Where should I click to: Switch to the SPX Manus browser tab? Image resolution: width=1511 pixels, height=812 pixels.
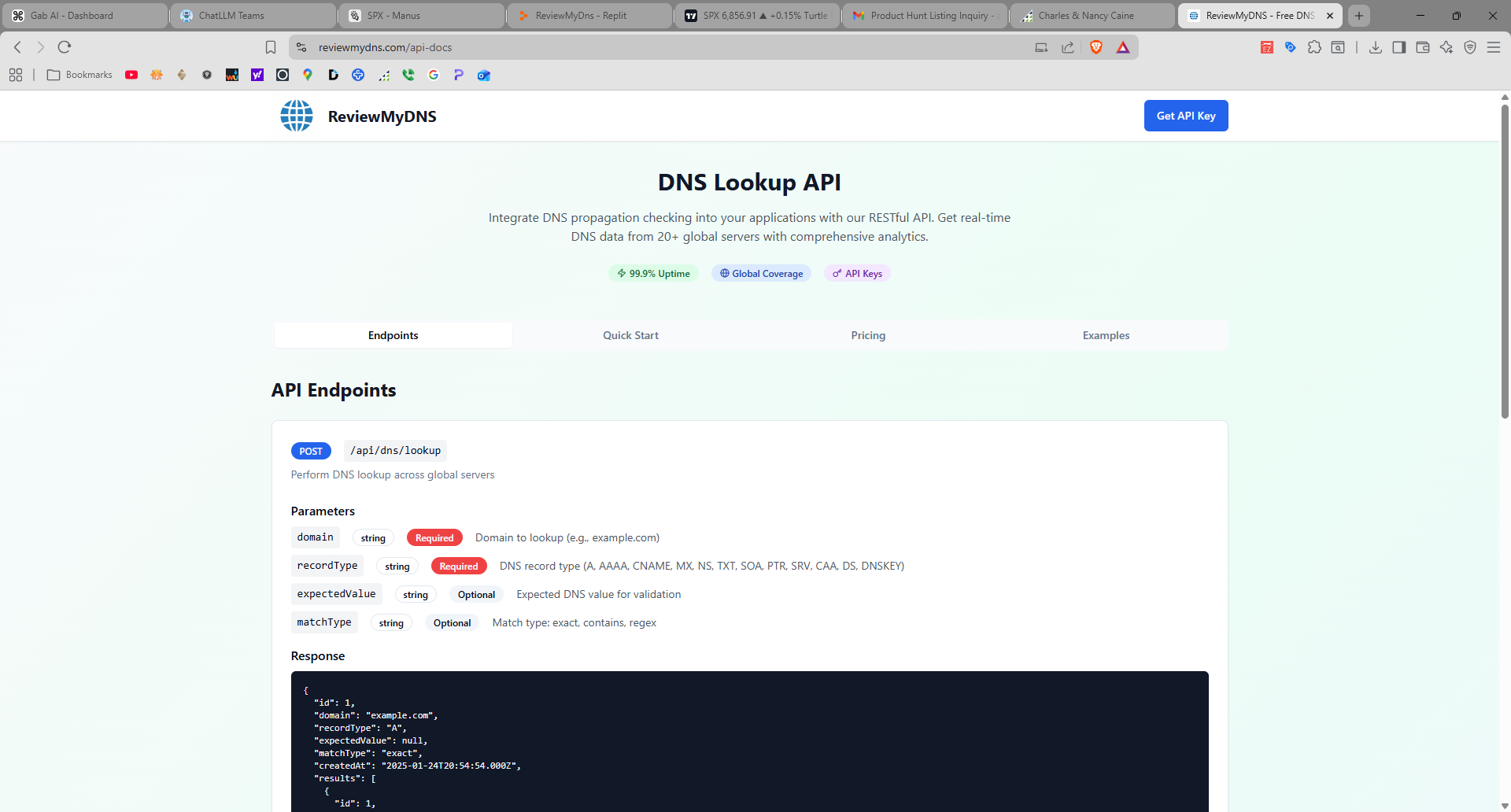click(421, 15)
